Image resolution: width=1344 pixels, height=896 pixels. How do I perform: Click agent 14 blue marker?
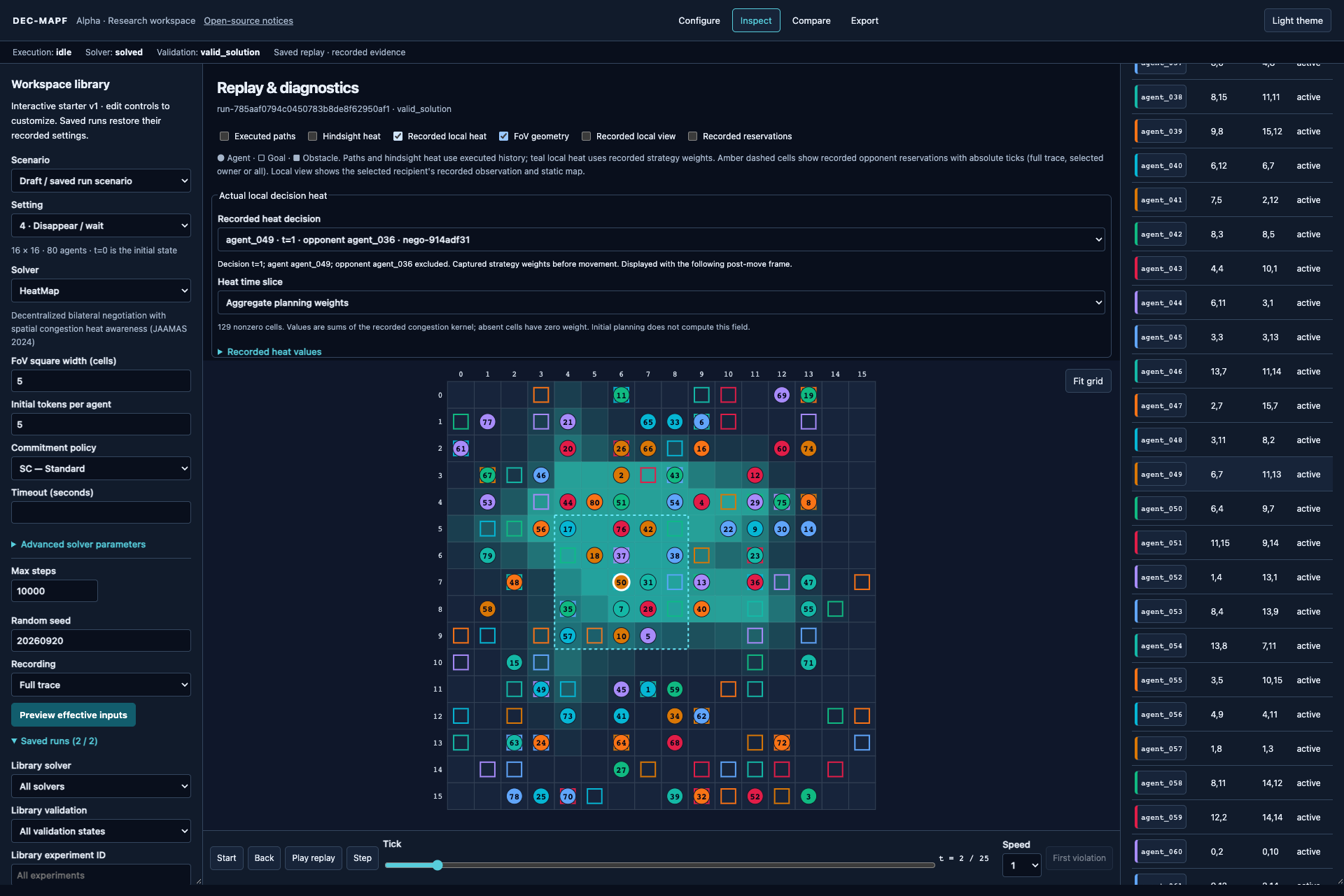(x=808, y=528)
